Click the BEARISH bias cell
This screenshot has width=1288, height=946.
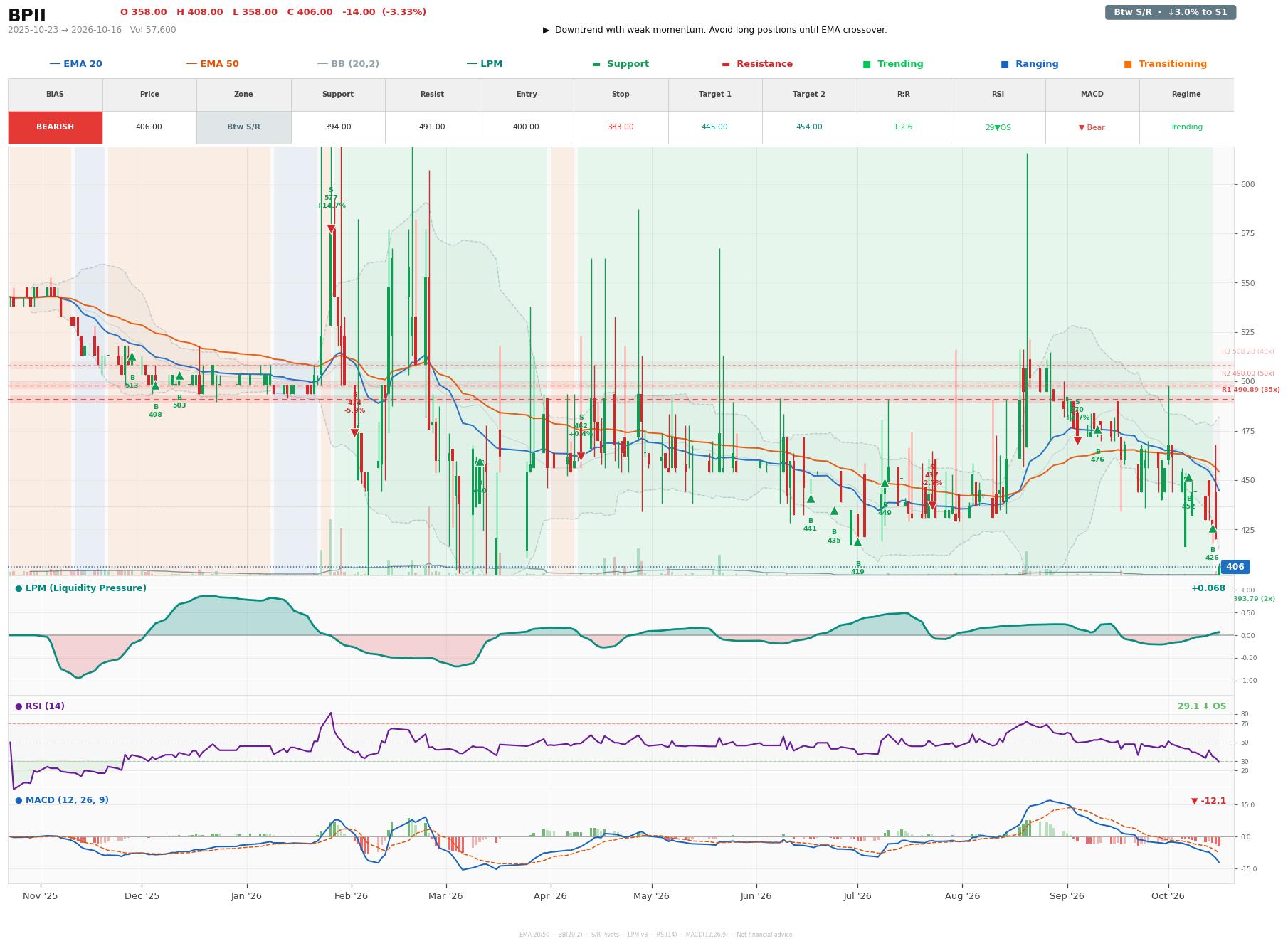(56, 127)
